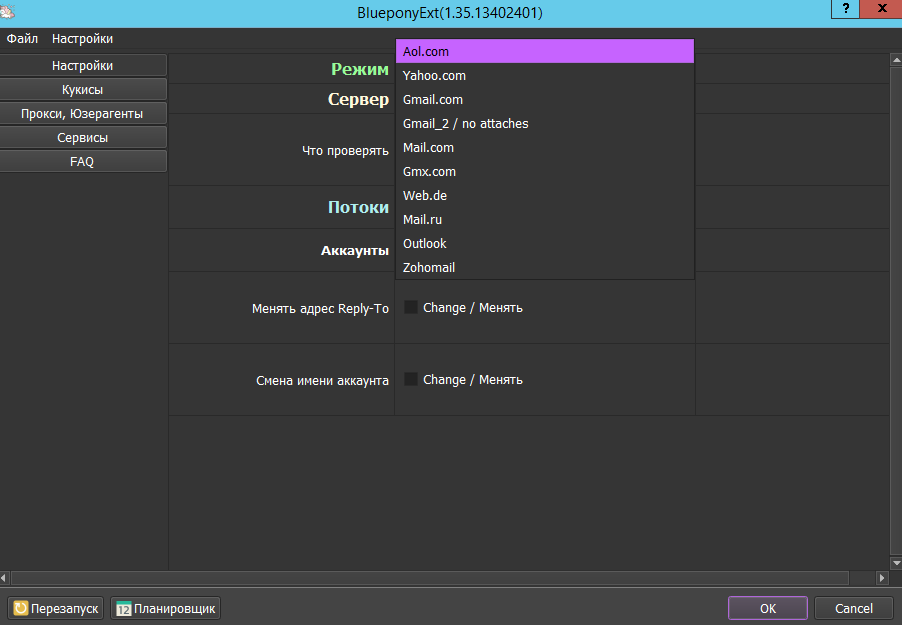Click the Перезапуск restart icon

[21, 608]
